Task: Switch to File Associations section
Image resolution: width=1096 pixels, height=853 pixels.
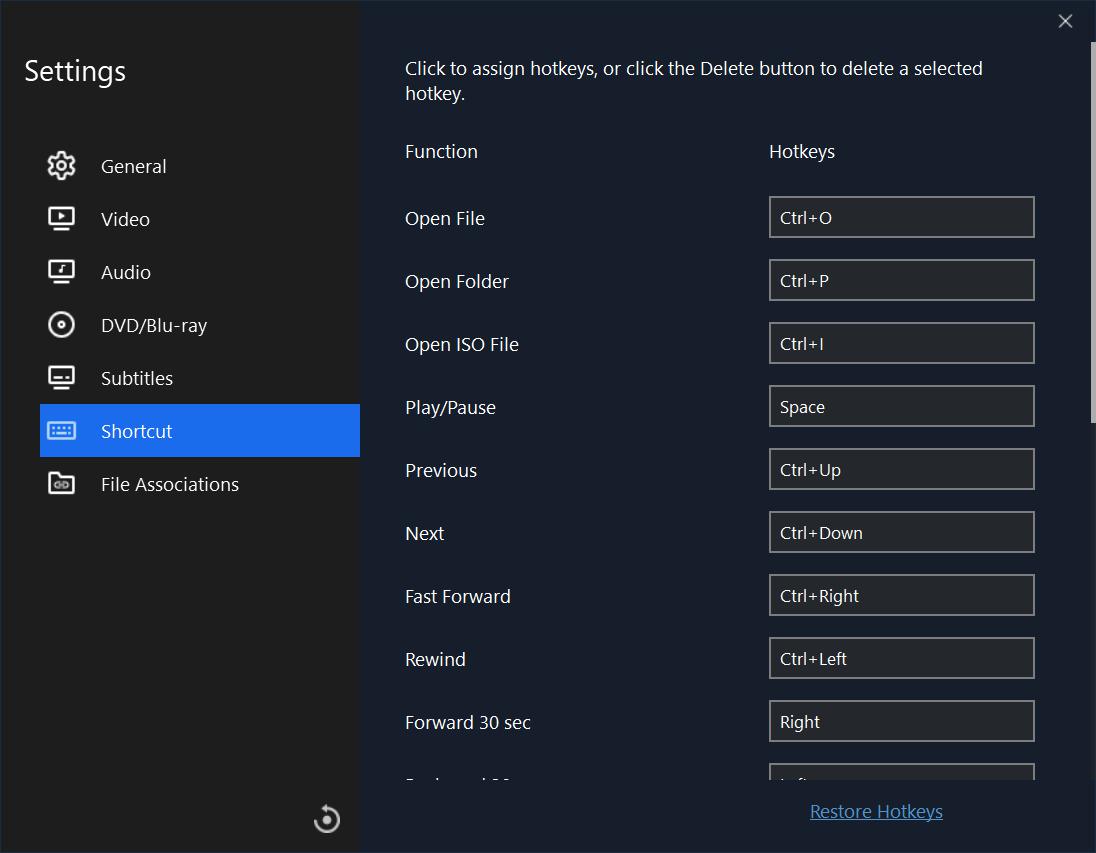Action: [169, 484]
